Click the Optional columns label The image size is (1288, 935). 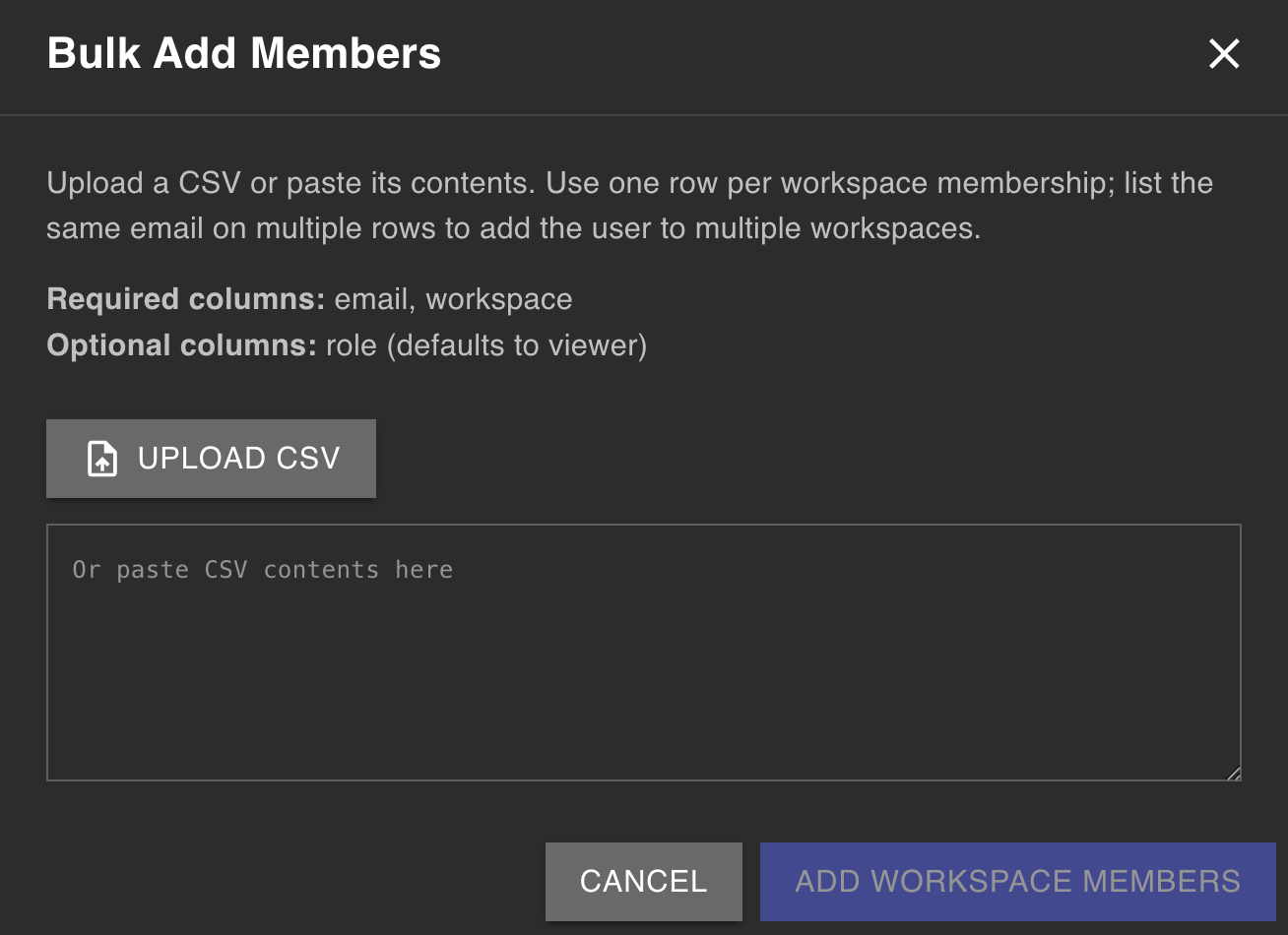tap(182, 345)
